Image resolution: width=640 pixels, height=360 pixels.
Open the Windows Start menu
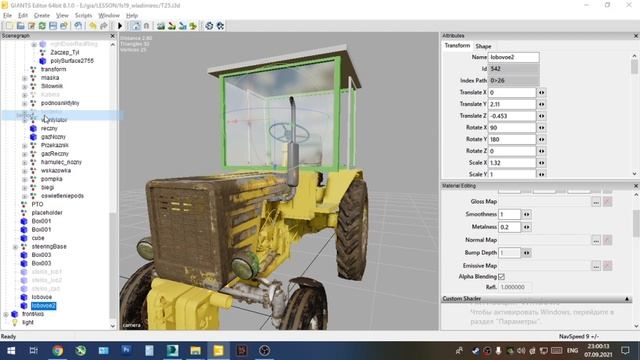(11, 351)
